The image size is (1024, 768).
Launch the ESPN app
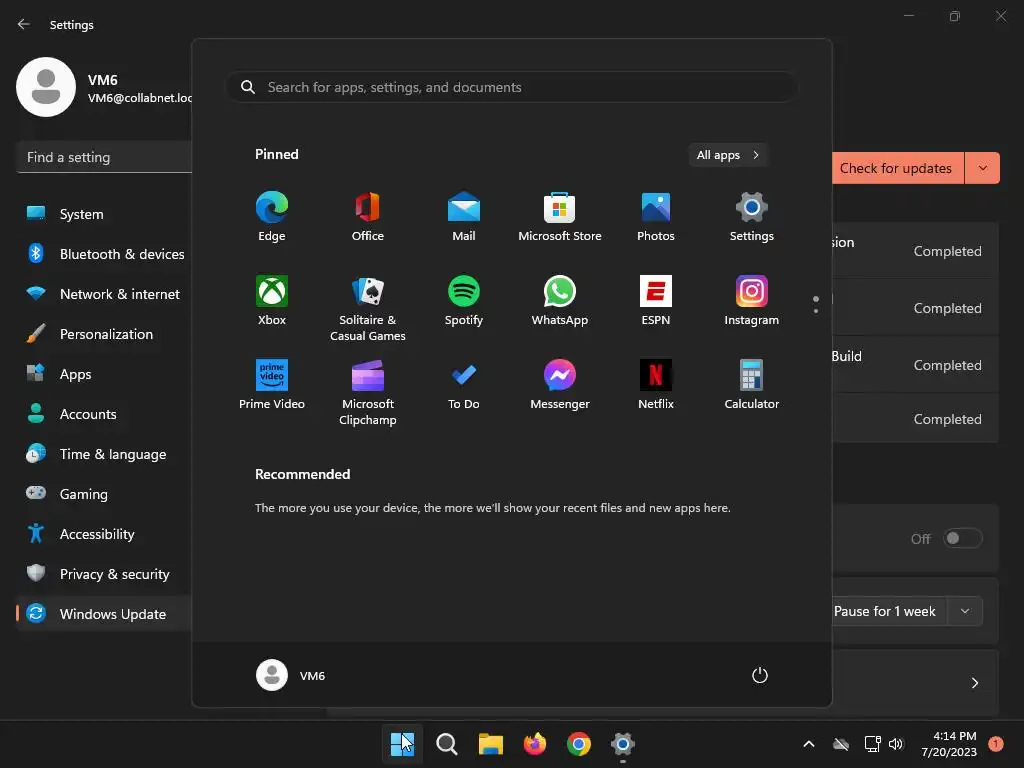tap(656, 300)
